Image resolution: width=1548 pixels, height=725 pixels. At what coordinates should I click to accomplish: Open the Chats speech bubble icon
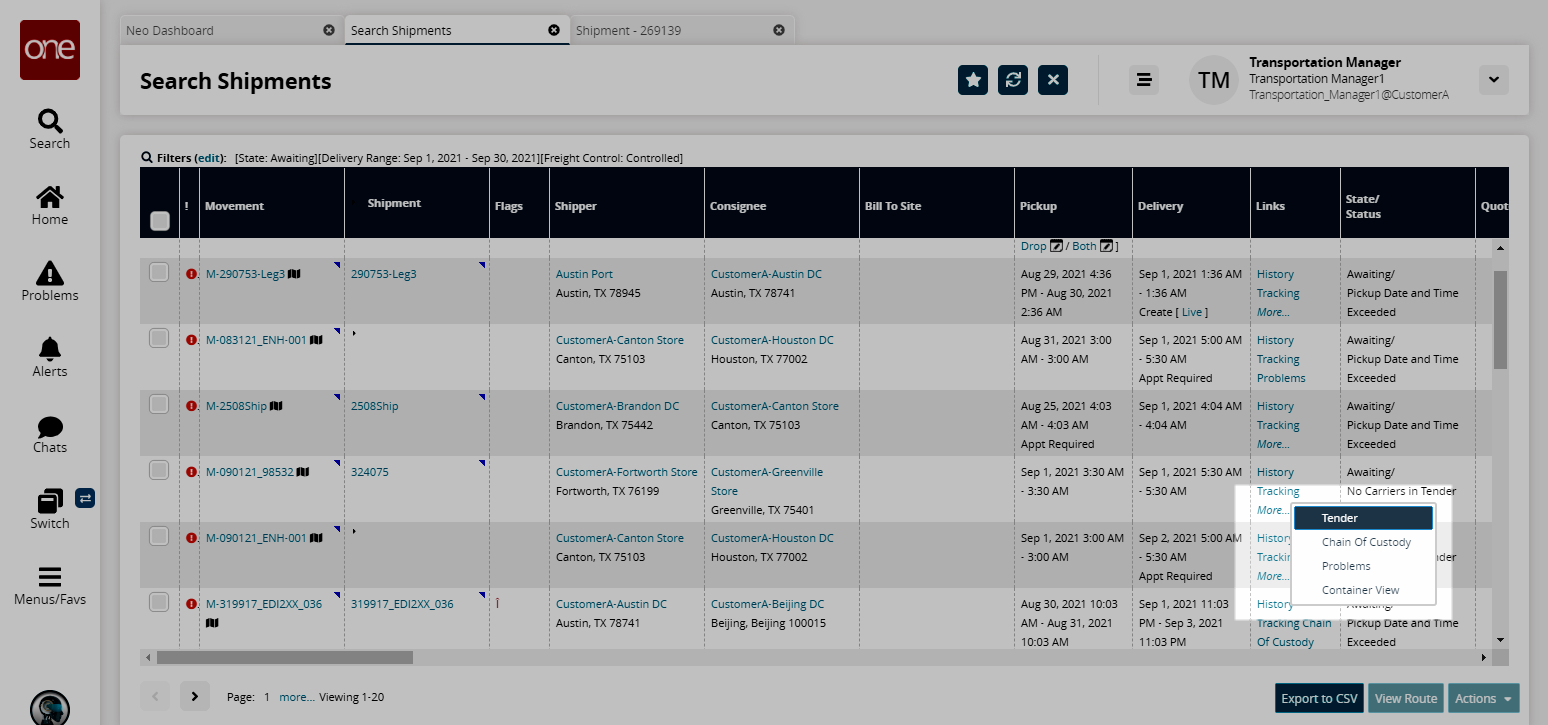point(49,427)
